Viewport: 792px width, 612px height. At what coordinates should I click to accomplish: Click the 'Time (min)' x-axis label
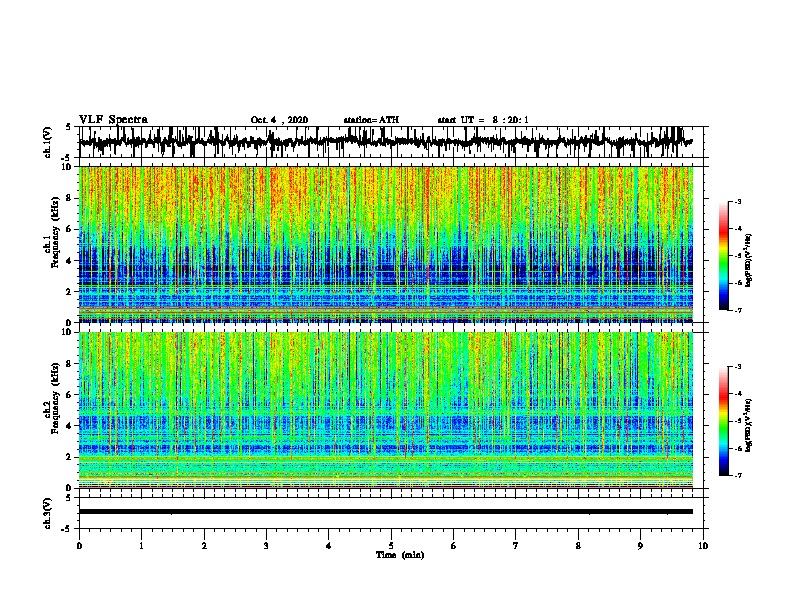(x=400, y=555)
